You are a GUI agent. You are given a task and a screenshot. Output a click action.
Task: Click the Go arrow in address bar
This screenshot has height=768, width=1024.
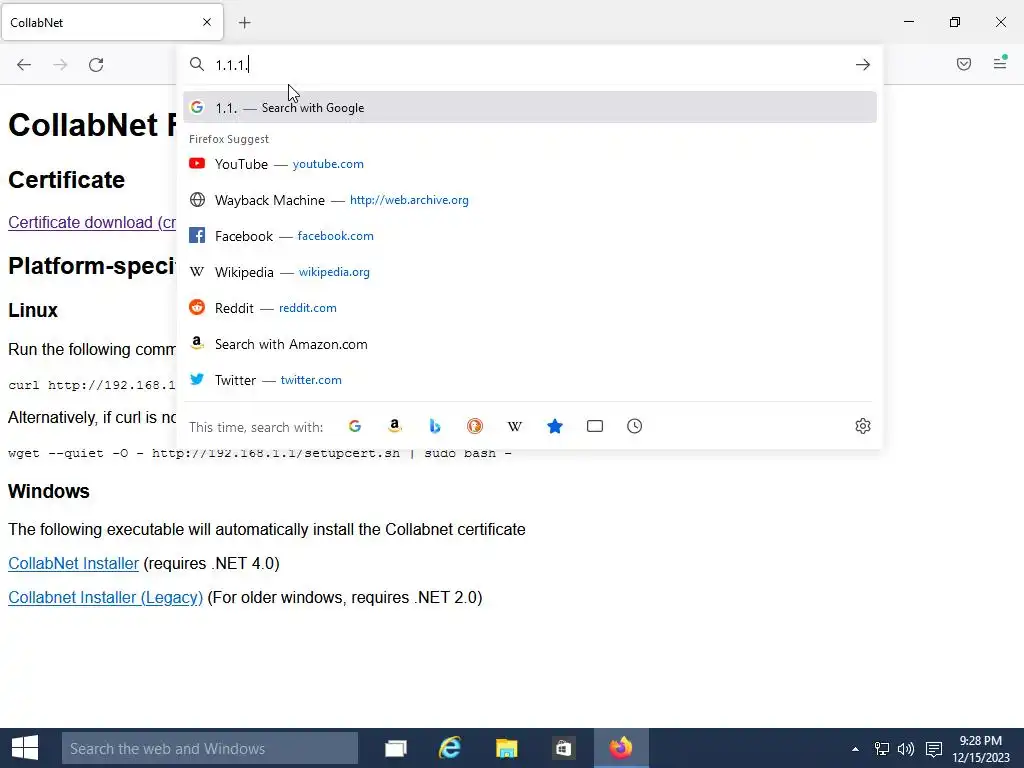(863, 65)
